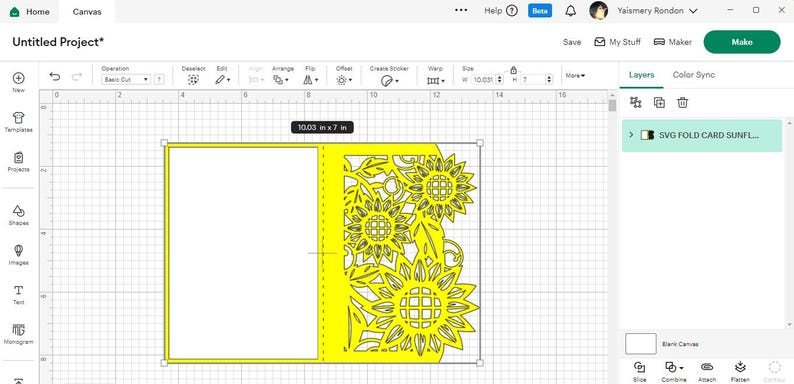Click the green Make button
Screen dimensions: 794x384
coord(742,42)
